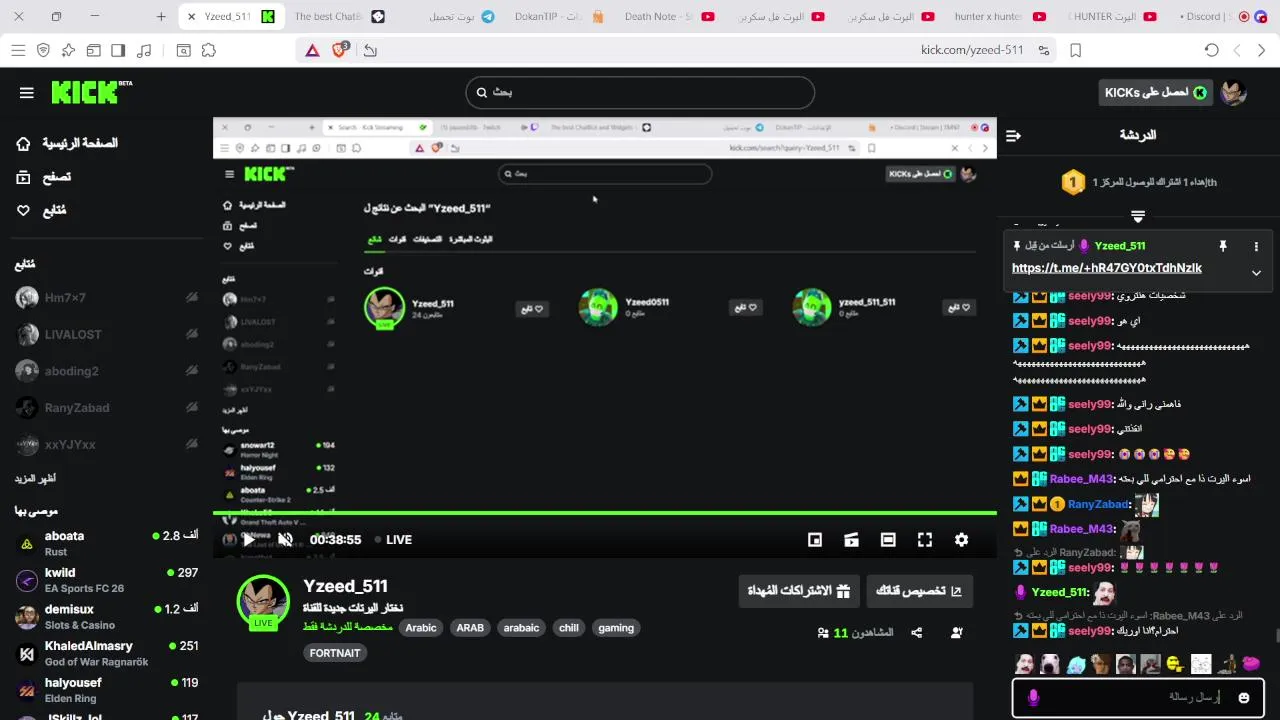This screenshot has width=1280, height=720.
Task: Focus the send message chat input
Action: click(1140, 697)
